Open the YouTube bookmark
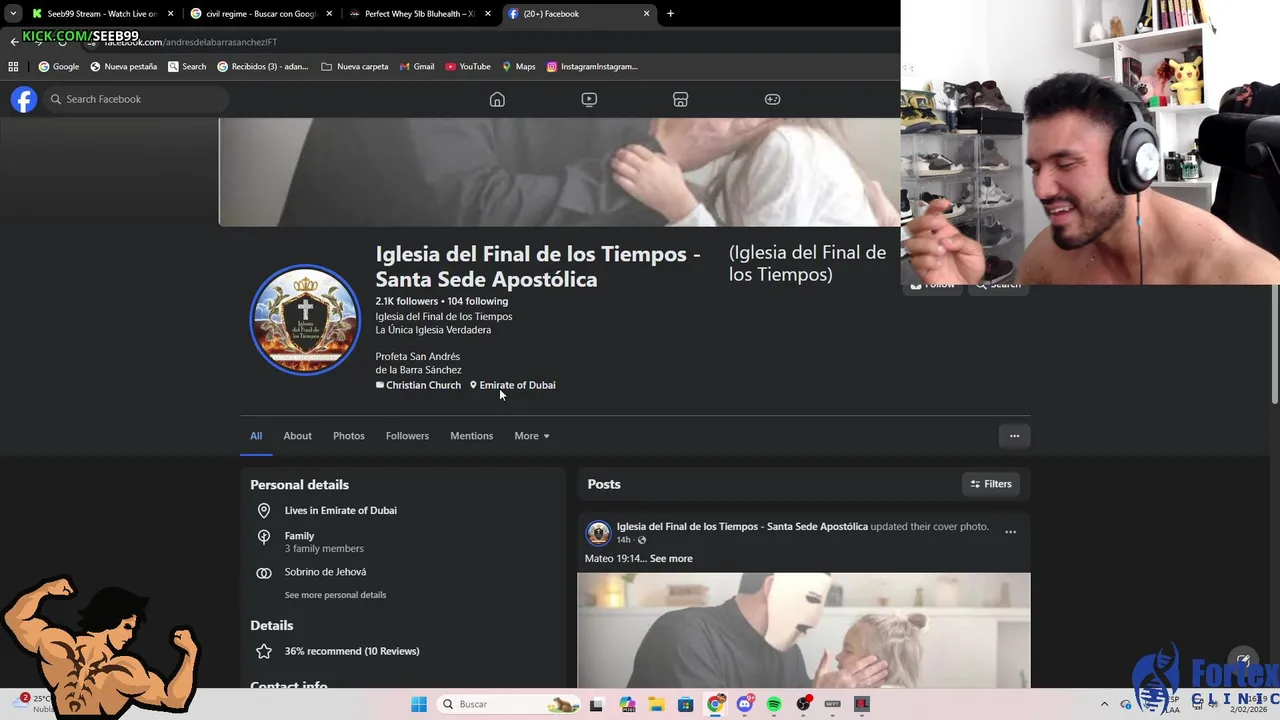This screenshot has width=1280, height=720. pyautogui.click(x=468, y=67)
